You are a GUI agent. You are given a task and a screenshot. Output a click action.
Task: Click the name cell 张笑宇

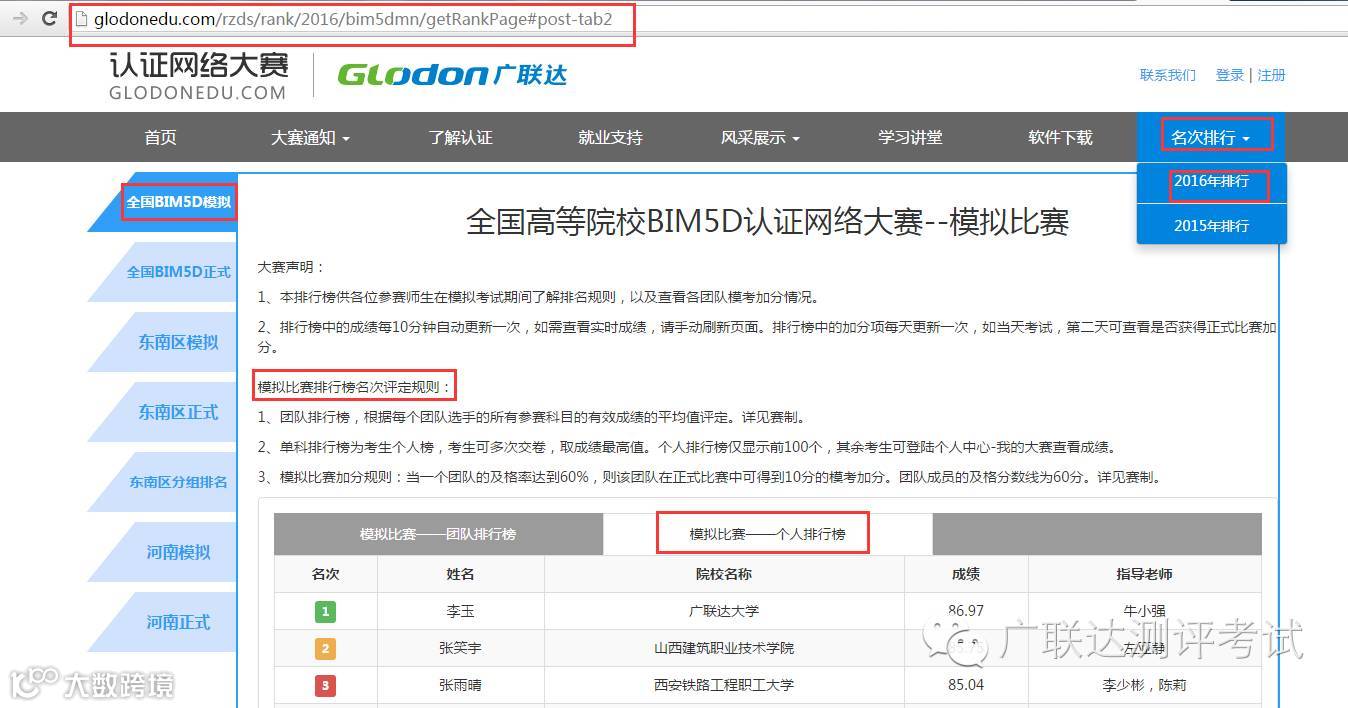coord(460,648)
